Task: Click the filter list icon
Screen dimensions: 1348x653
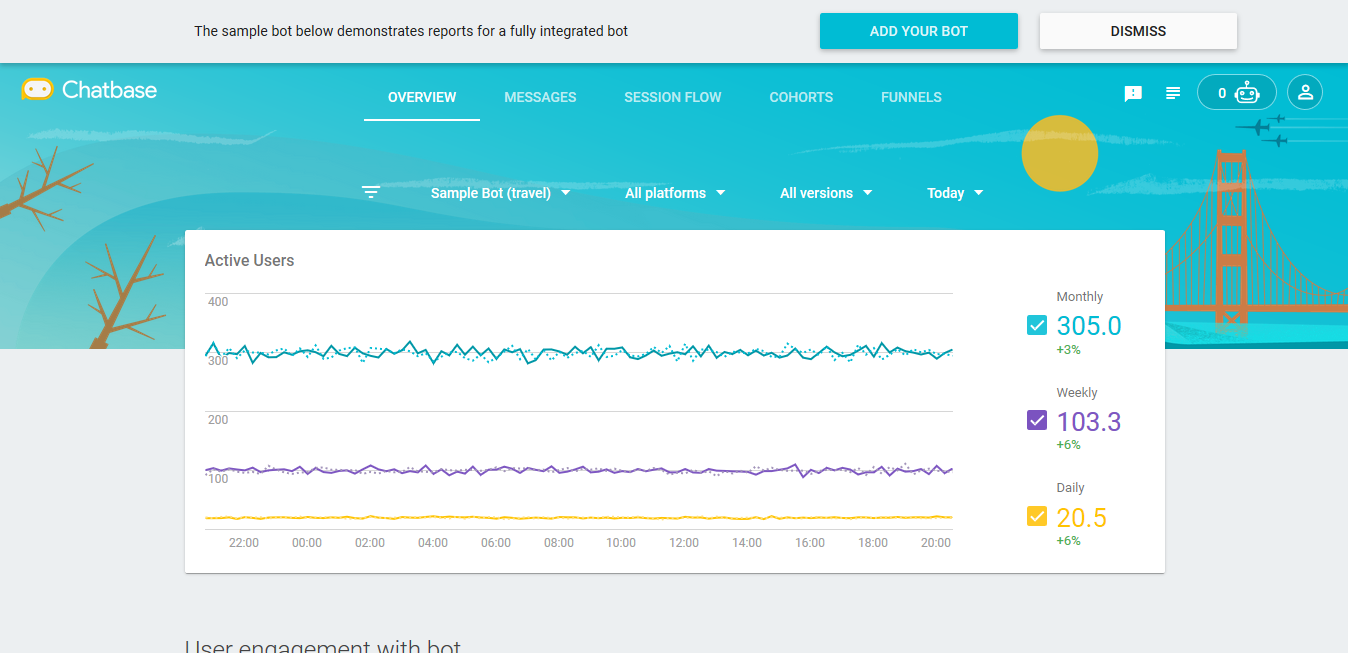Action: click(371, 192)
